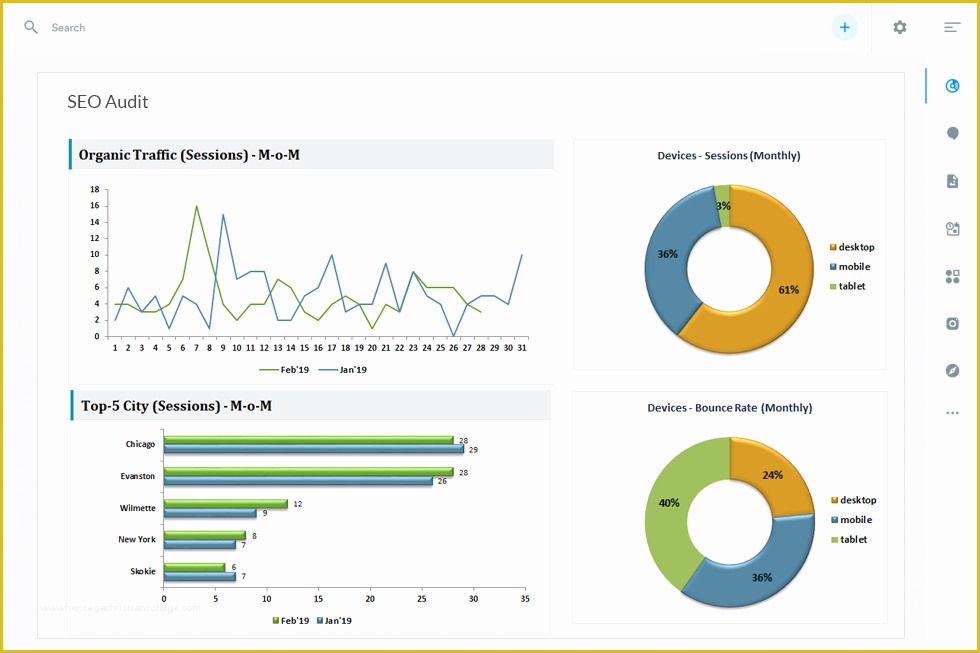Click the 36% mobile segment in Sessions donut
The height and width of the screenshot is (653, 980).
pos(668,254)
